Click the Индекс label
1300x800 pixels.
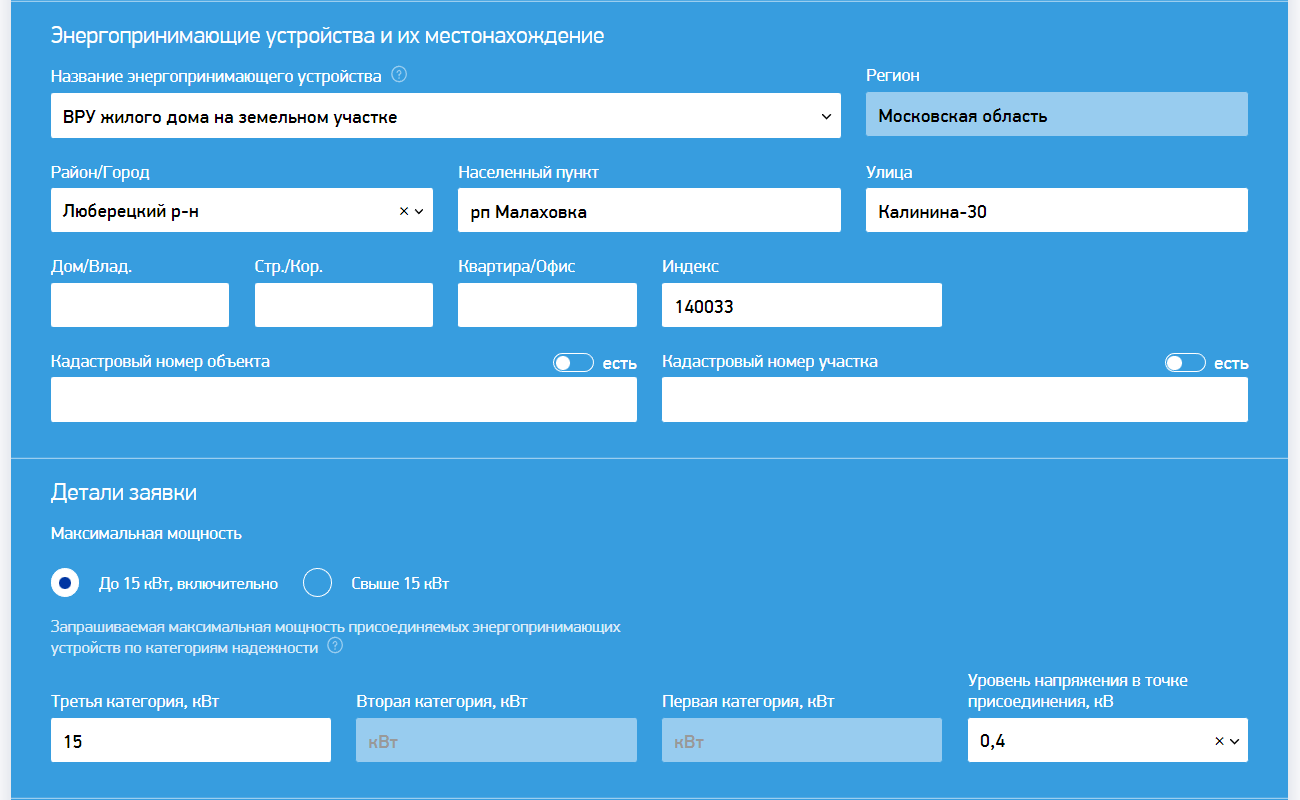(691, 267)
